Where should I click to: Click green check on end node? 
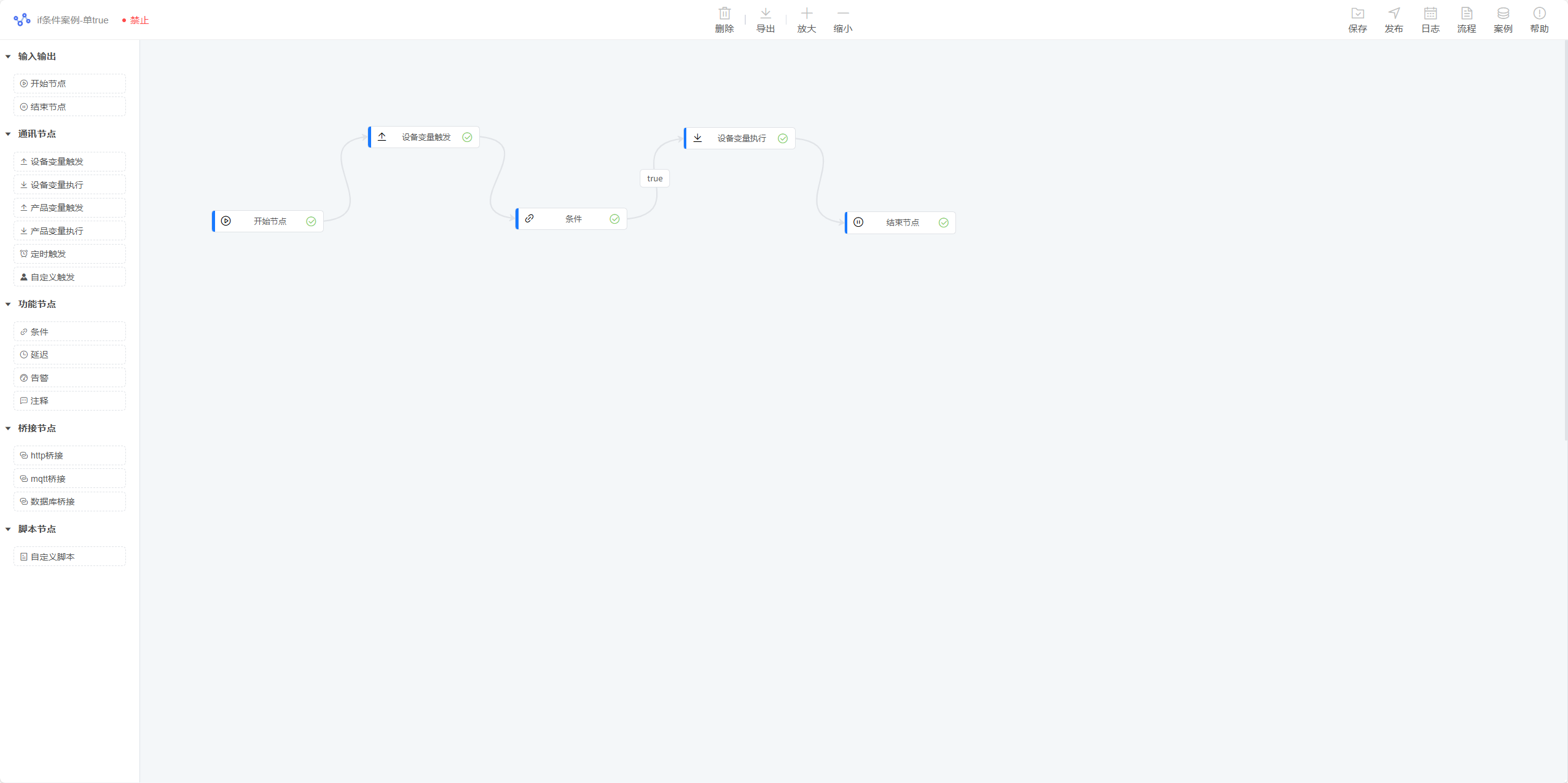click(943, 223)
